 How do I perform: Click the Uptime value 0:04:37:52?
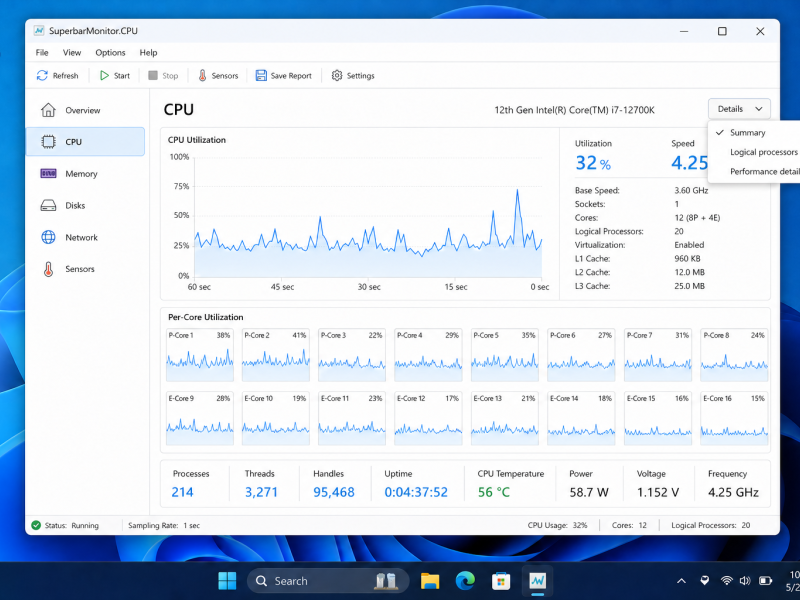click(x=416, y=492)
